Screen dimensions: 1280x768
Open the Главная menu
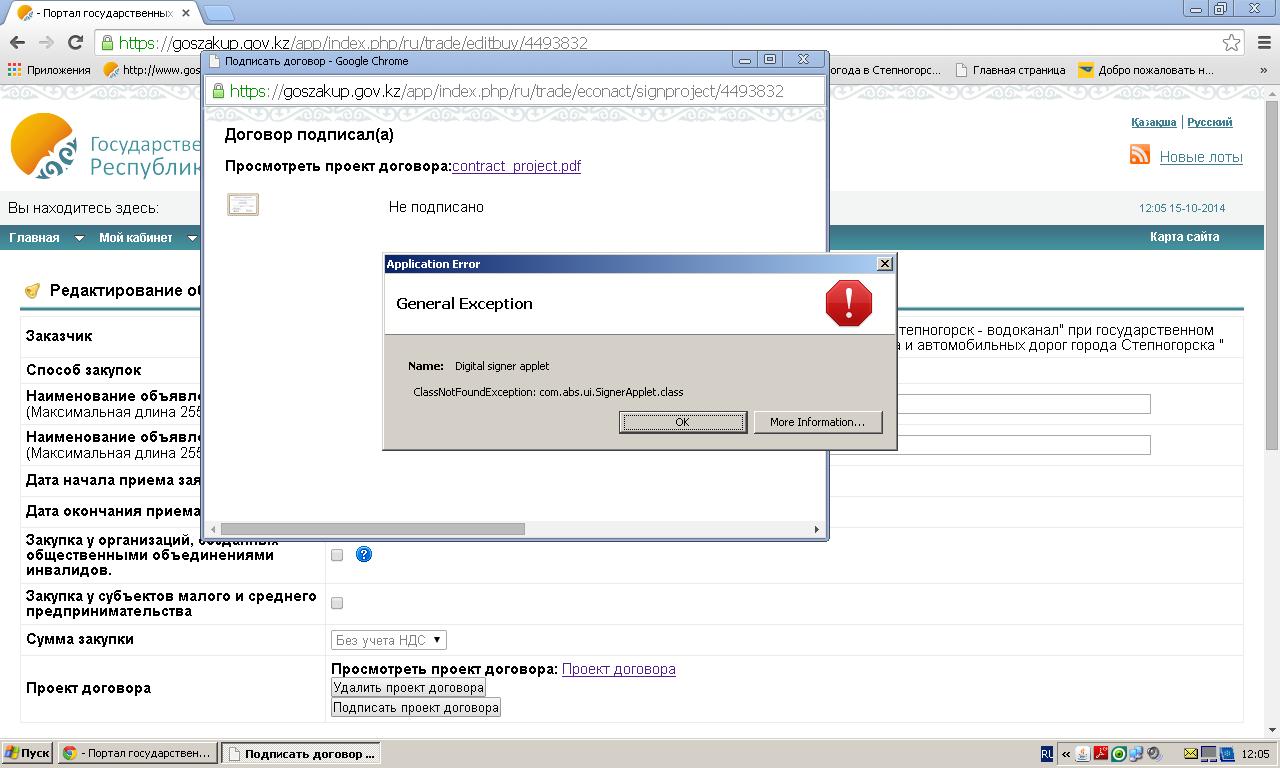coord(34,238)
